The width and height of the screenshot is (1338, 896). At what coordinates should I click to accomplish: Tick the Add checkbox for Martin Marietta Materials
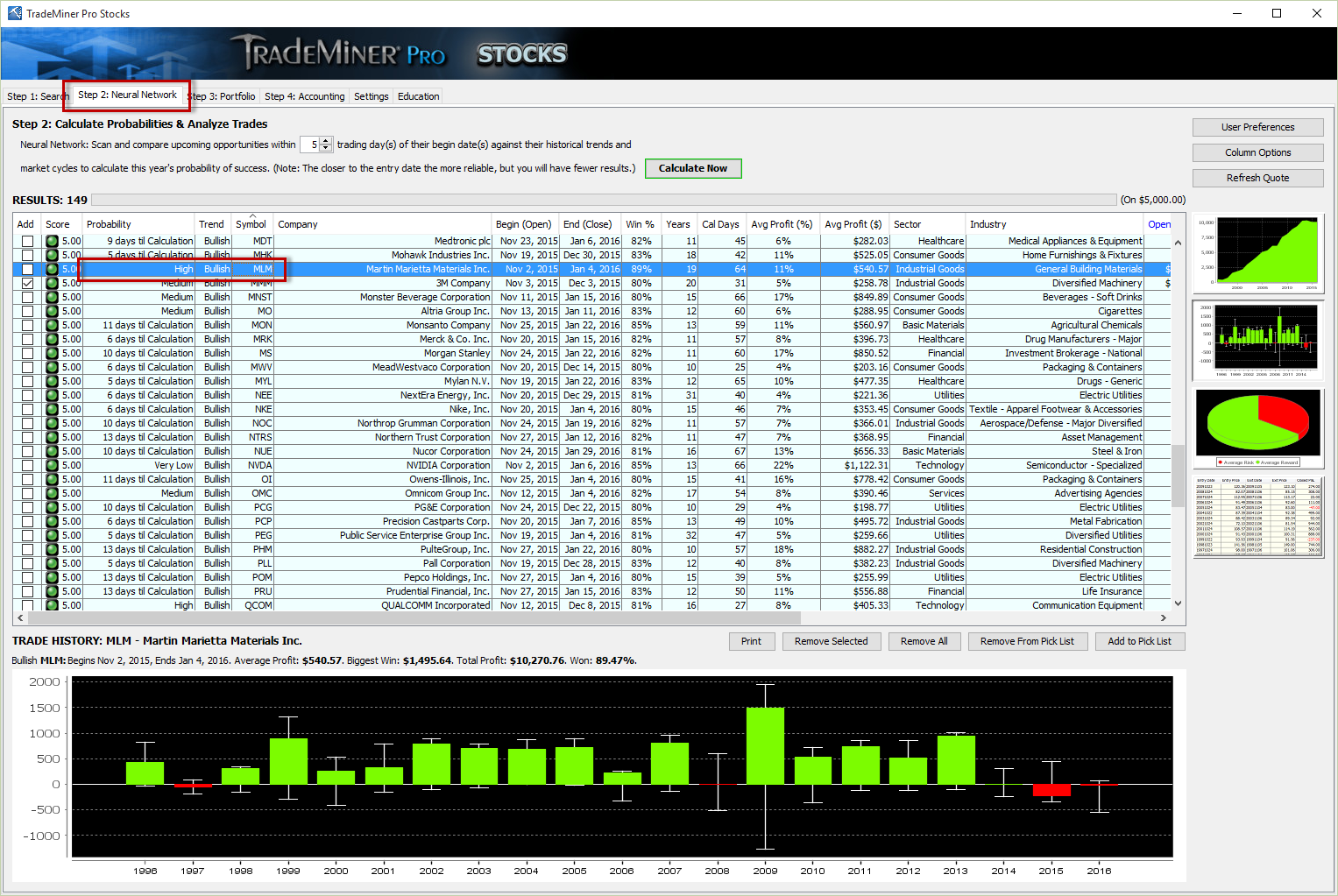27,269
